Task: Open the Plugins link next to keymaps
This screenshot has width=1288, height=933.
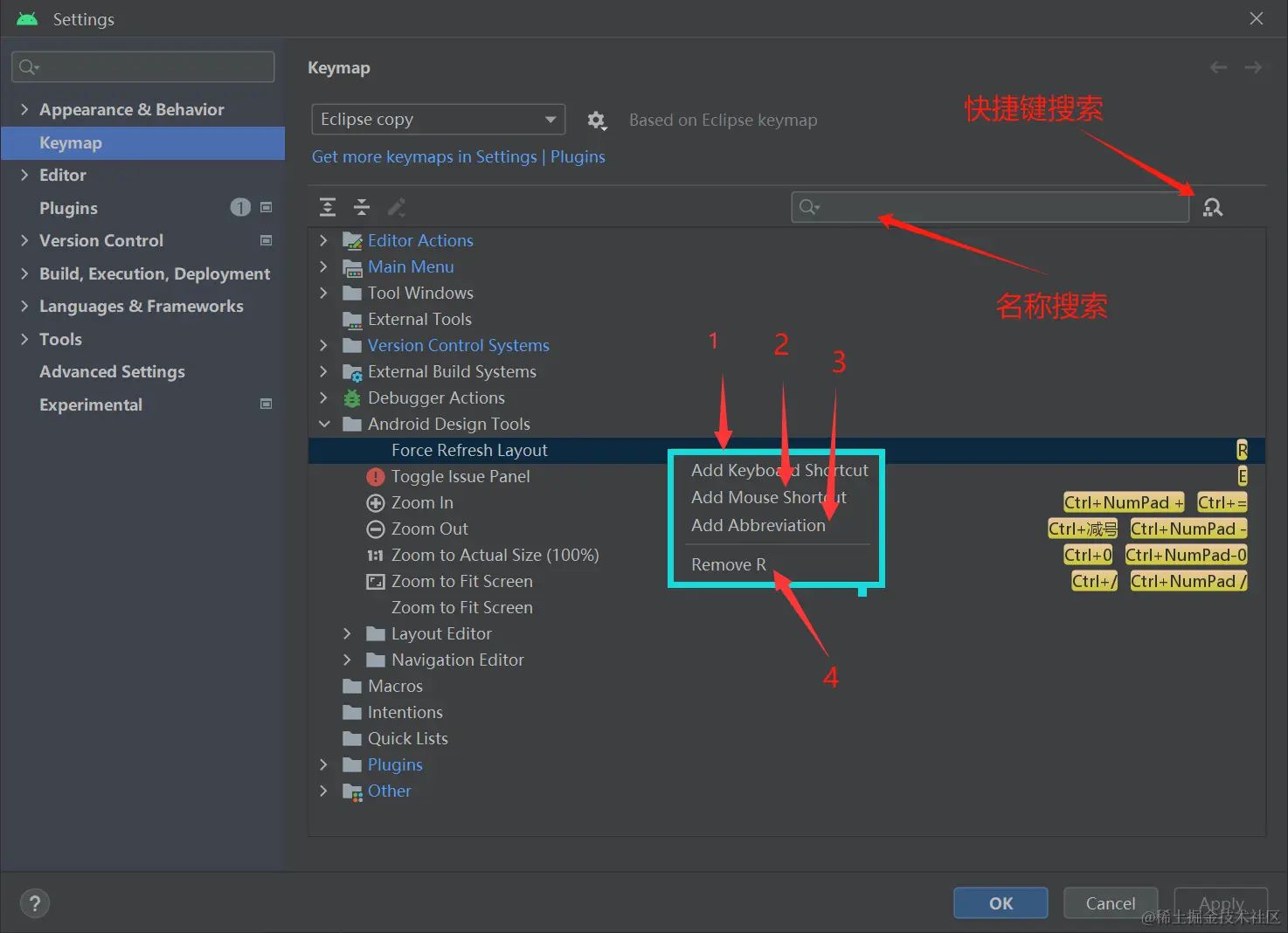Action: coord(578,156)
